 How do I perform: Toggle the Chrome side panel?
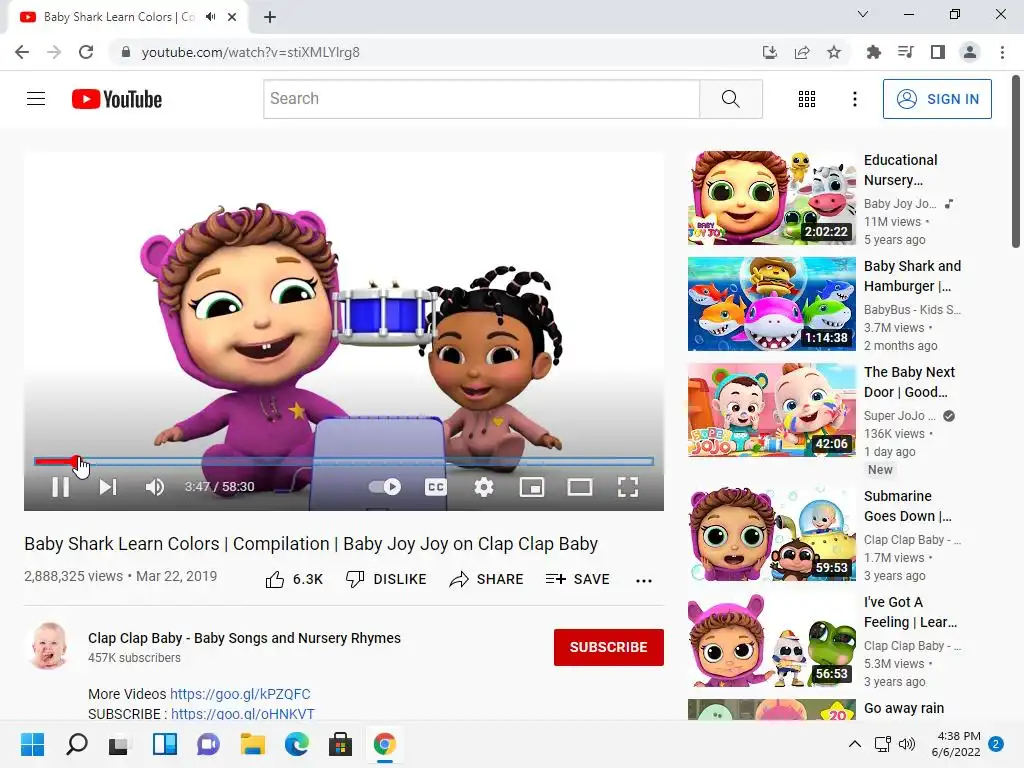pyautogui.click(x=938, y=52)
